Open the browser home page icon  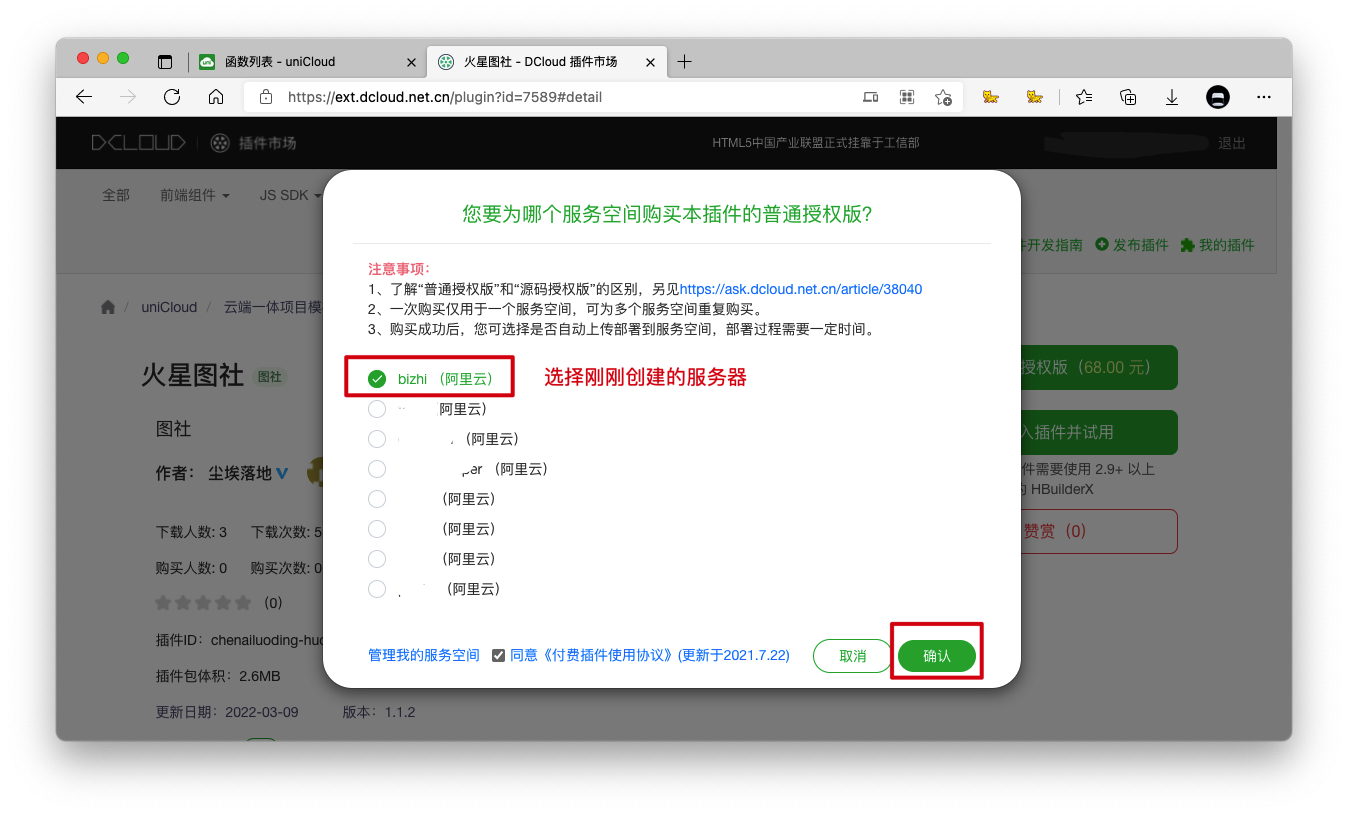216,97
